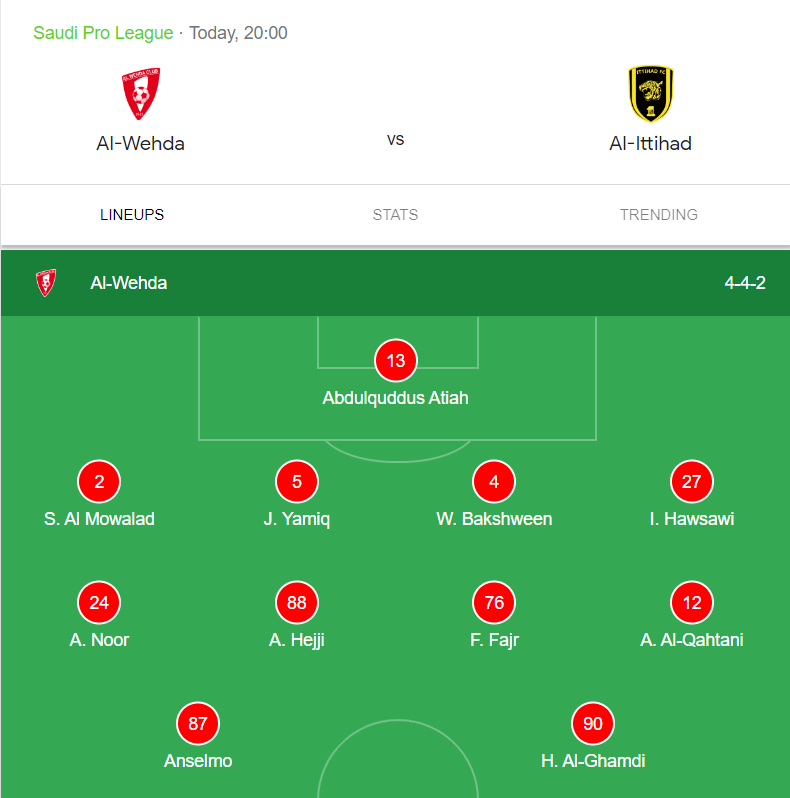Open the TRENDING tab
This screenshot has height=798, width=790.
coord(658,215)
